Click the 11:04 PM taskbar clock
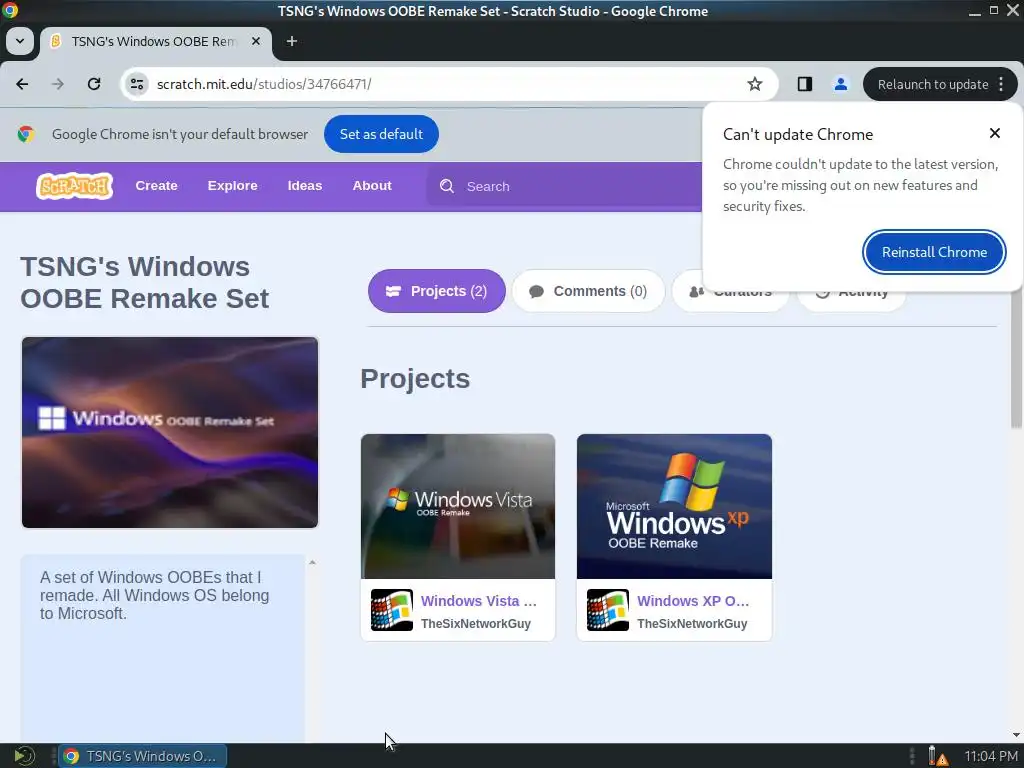Image resolution: width=1024 pixels, height=768 pixels. 991,756
